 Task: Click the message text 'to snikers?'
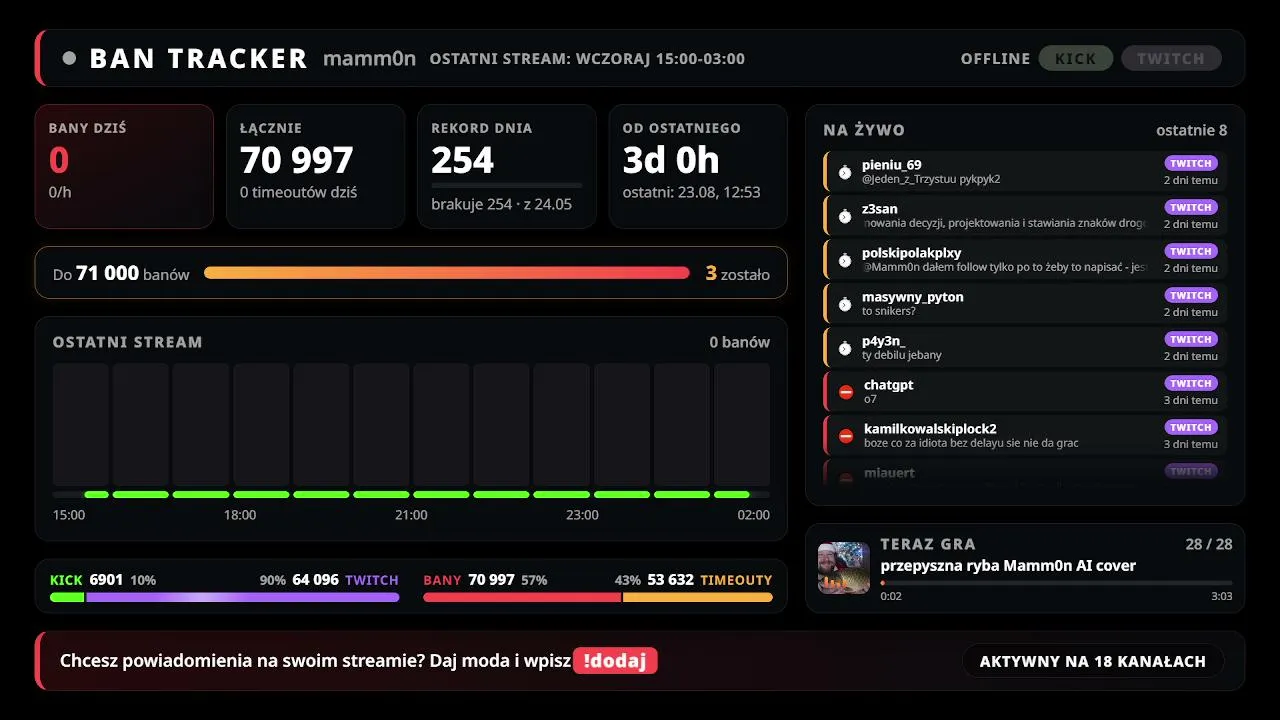point(889,311)
